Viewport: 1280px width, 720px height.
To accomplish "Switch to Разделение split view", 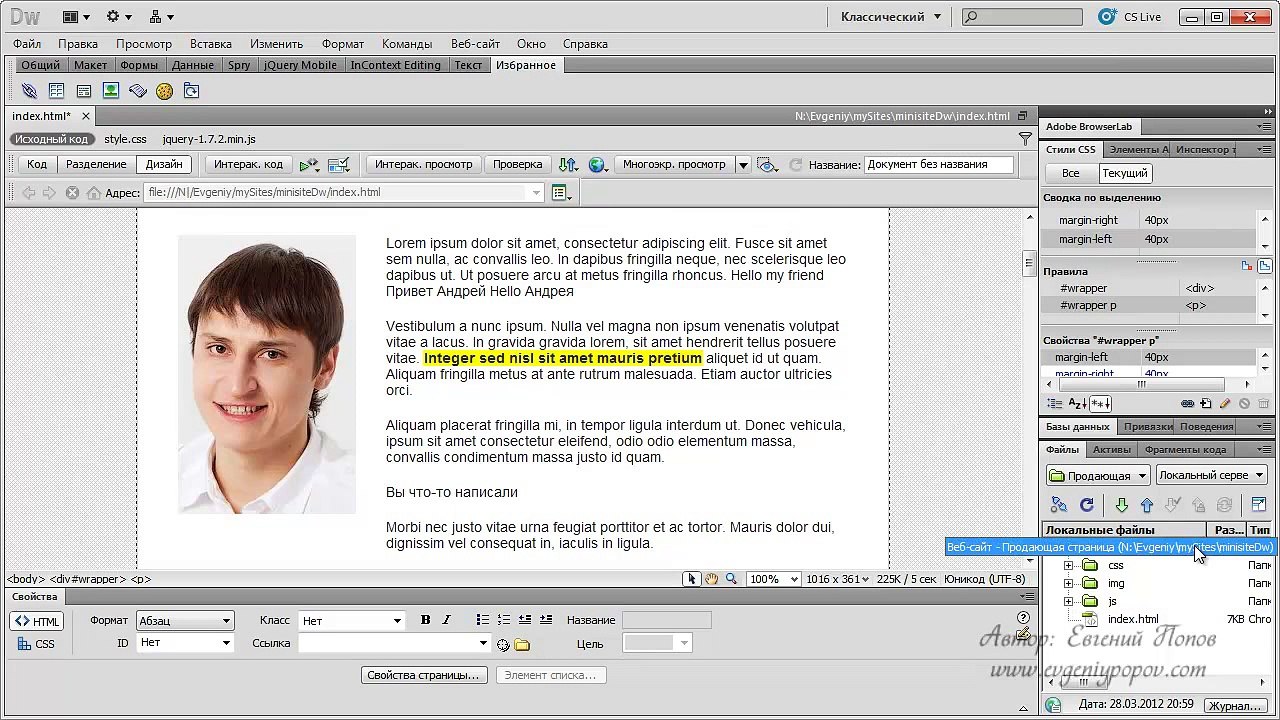I will 96,164.
